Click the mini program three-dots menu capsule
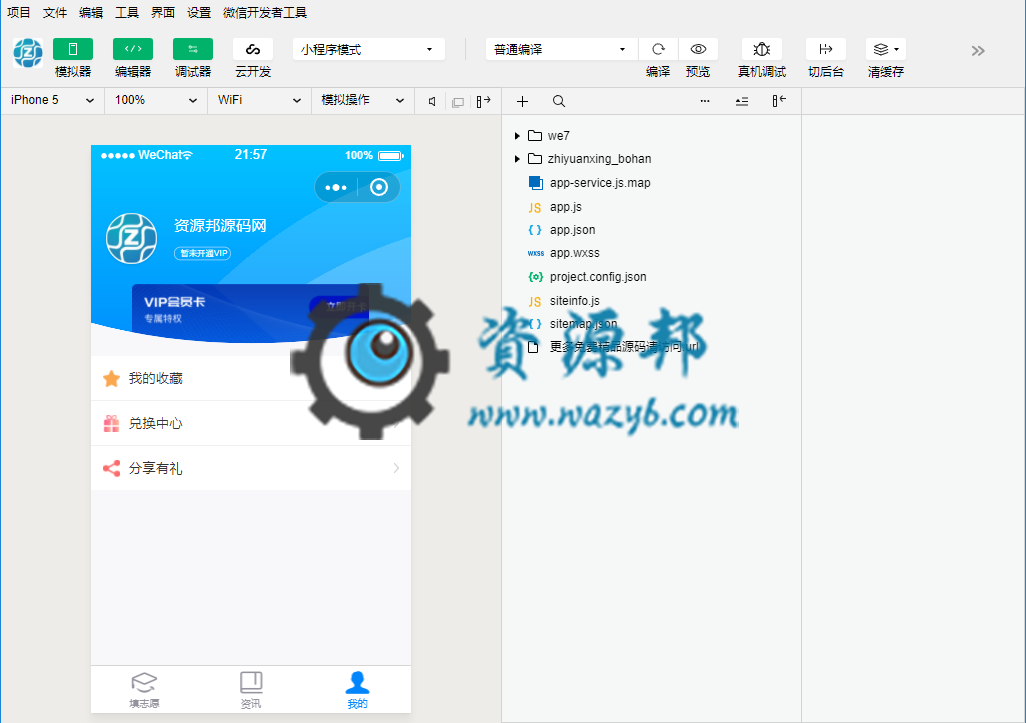Screen dimensions: 1026x723 pyautogui.click(x=336, y=188)
